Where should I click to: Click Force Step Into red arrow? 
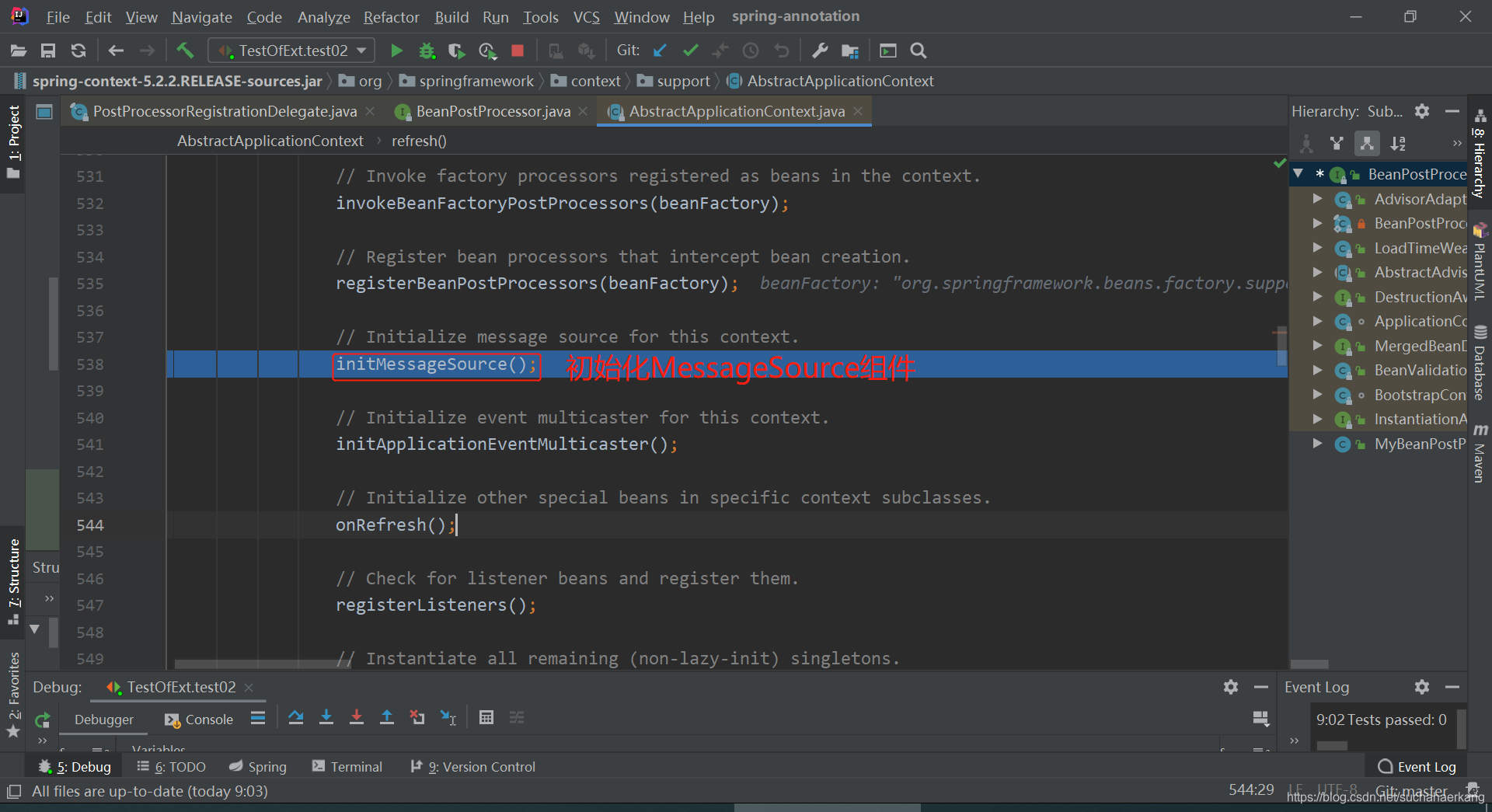point(357,717)
